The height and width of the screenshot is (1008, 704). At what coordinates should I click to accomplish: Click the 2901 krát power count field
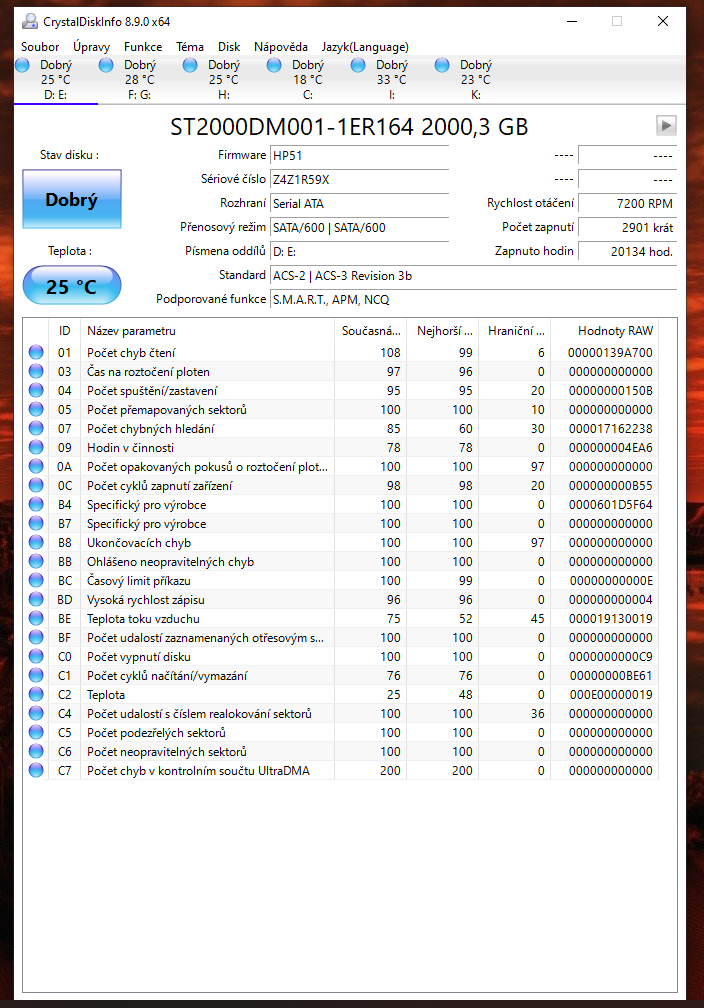click(627, 228)
